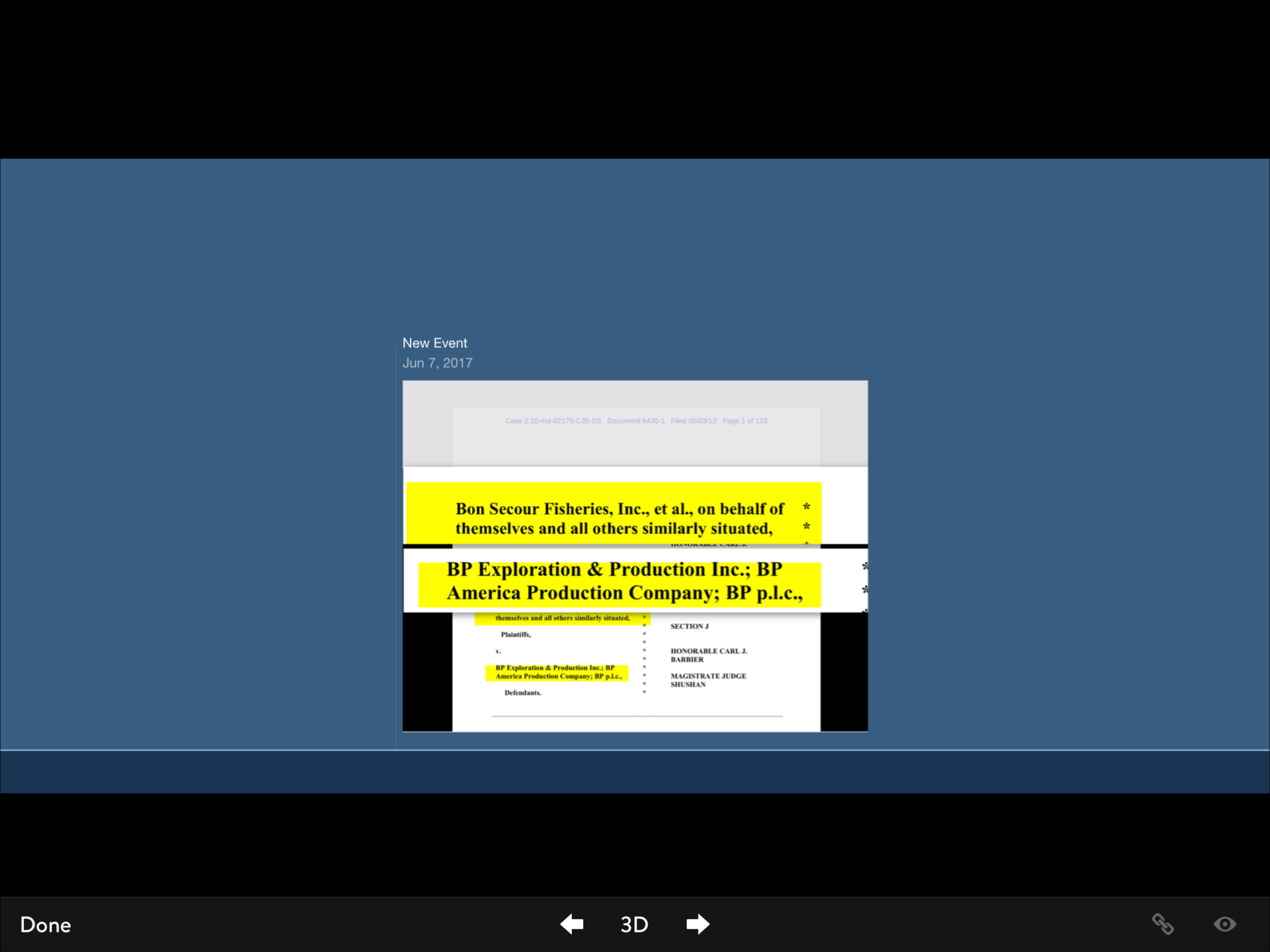Select the New Event title

[435, 343]
